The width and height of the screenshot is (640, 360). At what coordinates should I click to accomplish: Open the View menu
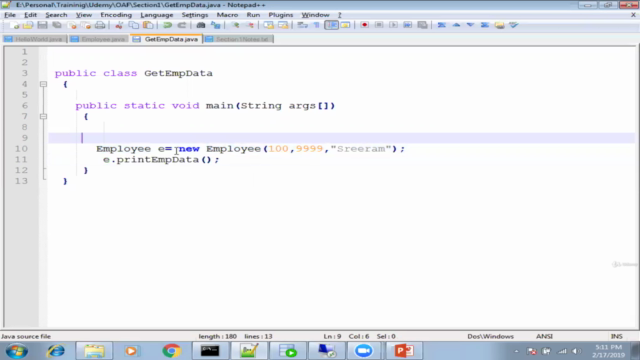pyautogui.click(x=84, y=15)
